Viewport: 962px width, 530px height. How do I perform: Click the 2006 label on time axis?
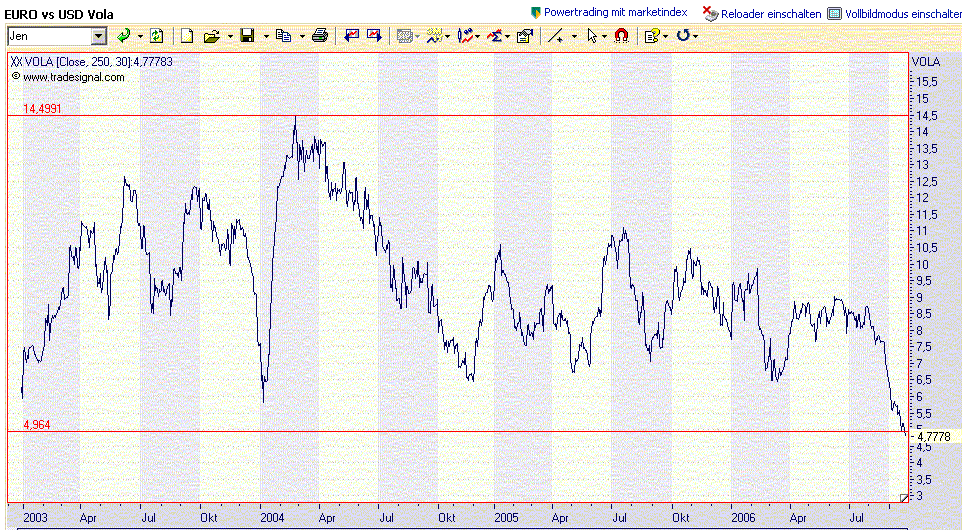point(743,517)
